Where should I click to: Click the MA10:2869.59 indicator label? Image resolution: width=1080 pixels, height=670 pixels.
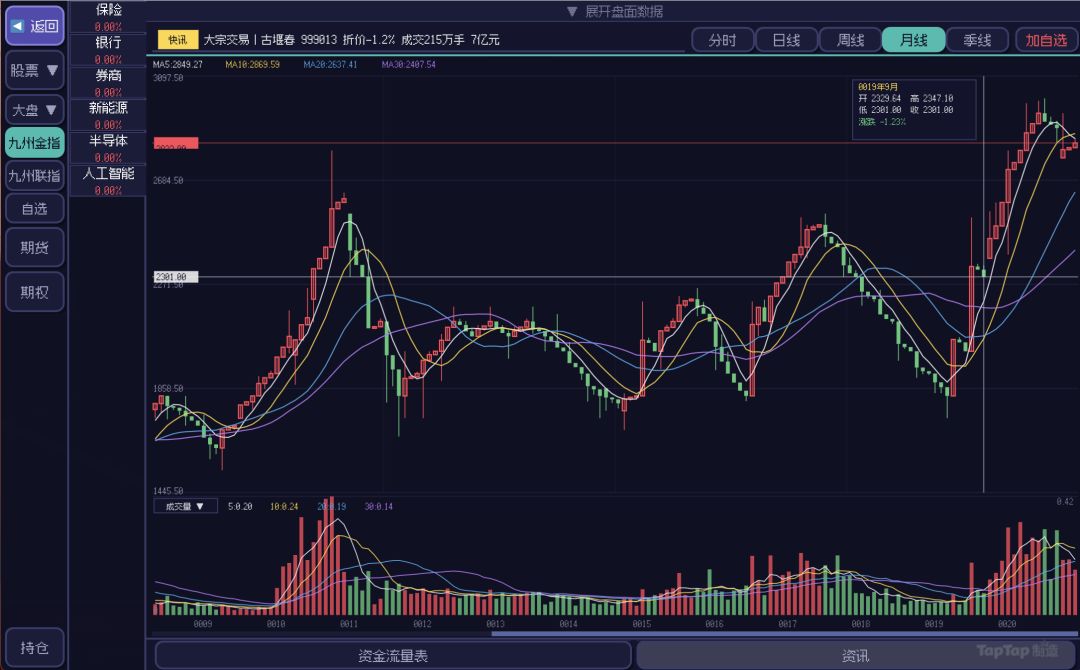(x=253, y=65)
